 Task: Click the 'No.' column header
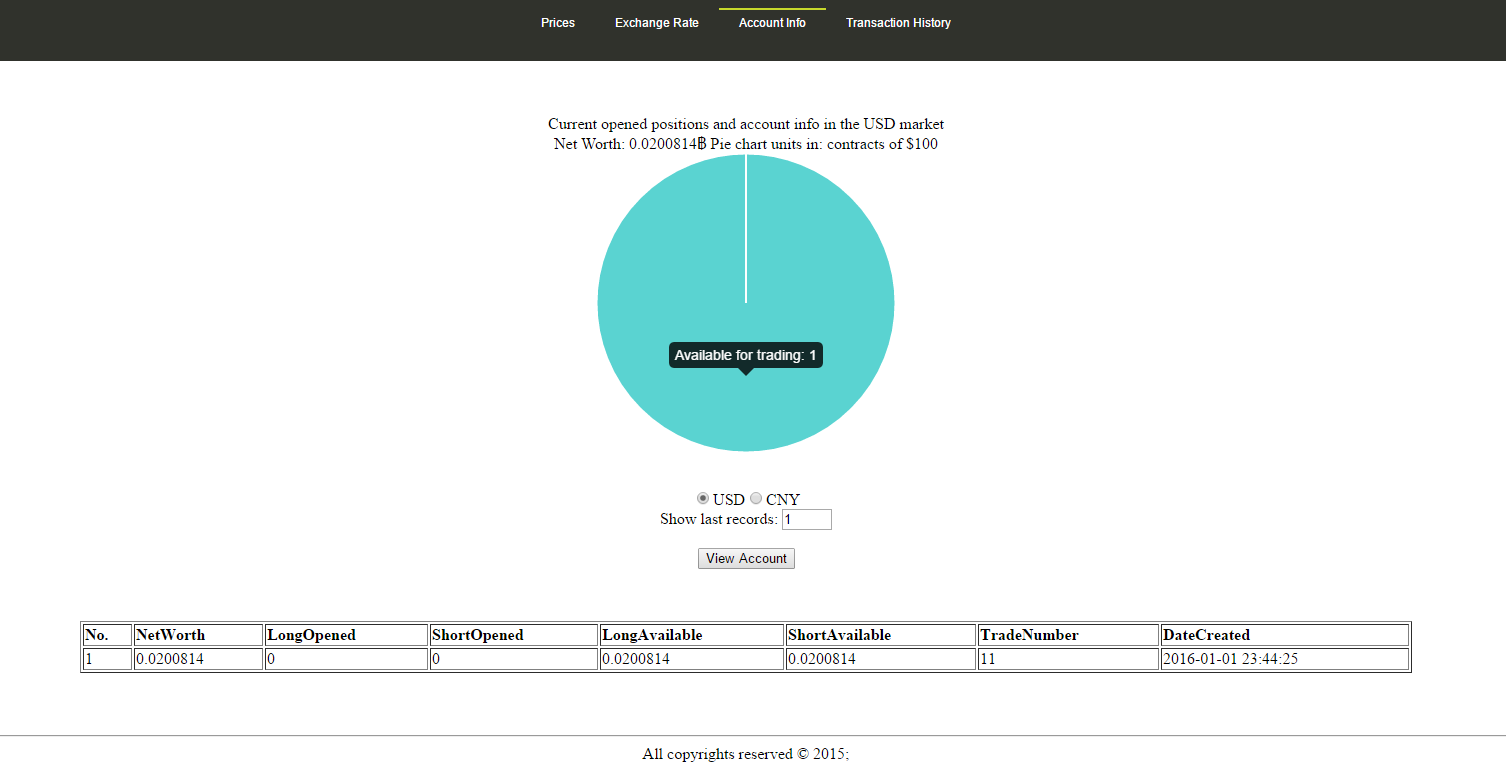[x=108, y=635]
